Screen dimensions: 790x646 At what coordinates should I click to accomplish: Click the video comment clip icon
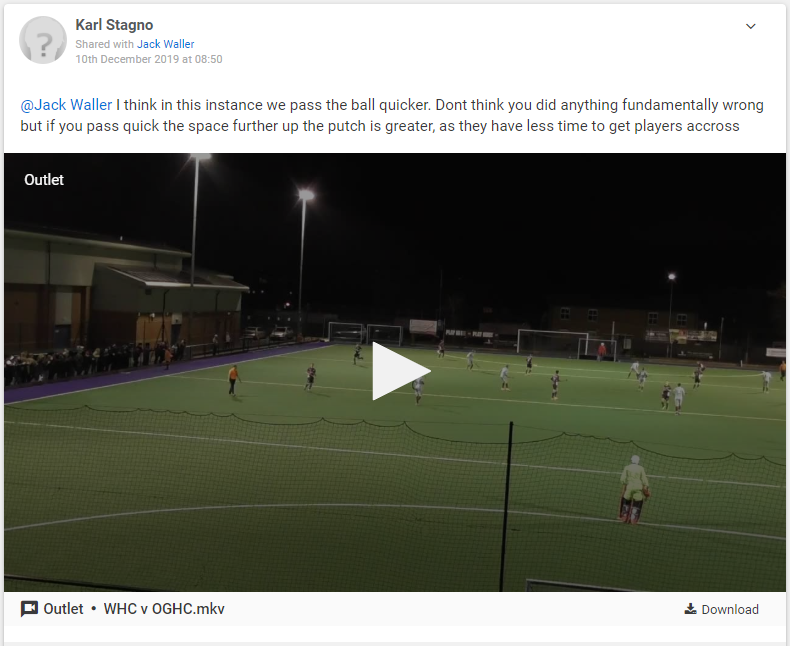pos(29,609)
